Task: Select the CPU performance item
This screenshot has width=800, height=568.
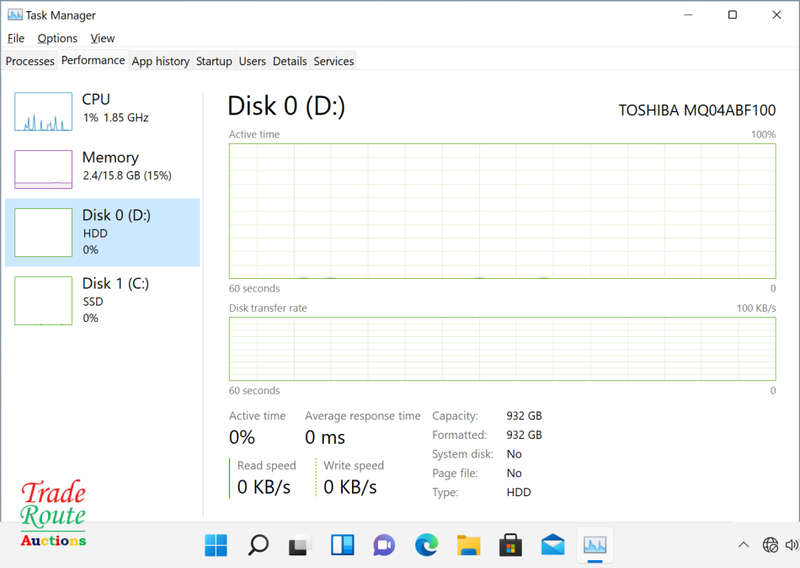Action: [103, 111]
